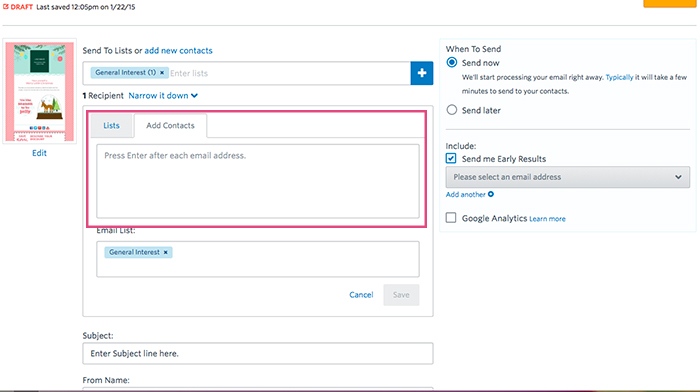Viewport: 700px width, 392px height.
Task: Open the Please select an email address dropdown
Action: coord(567,177)
